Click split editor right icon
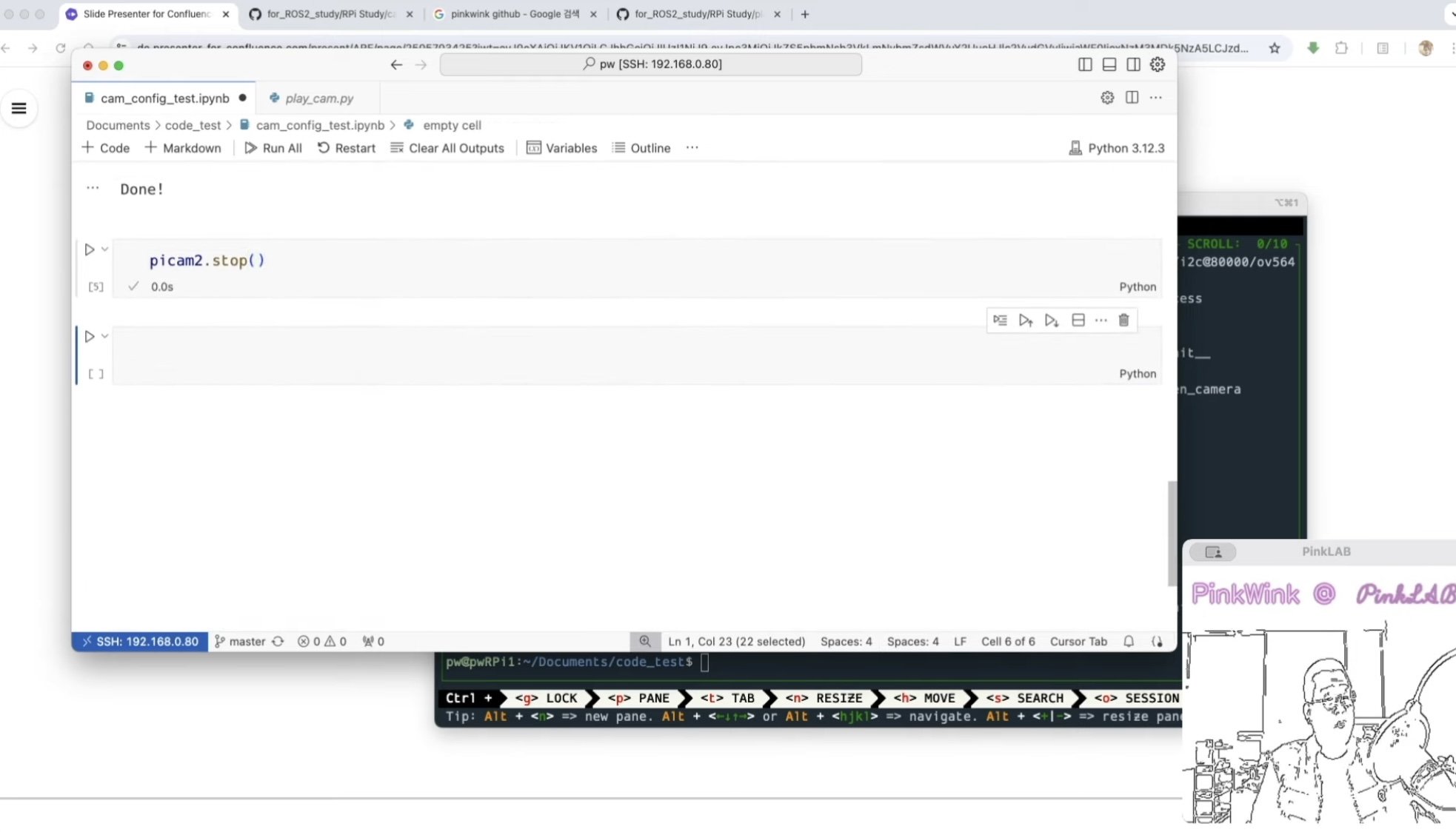The width and height of the screenshot is (1456, 832). pos(1132,98)
